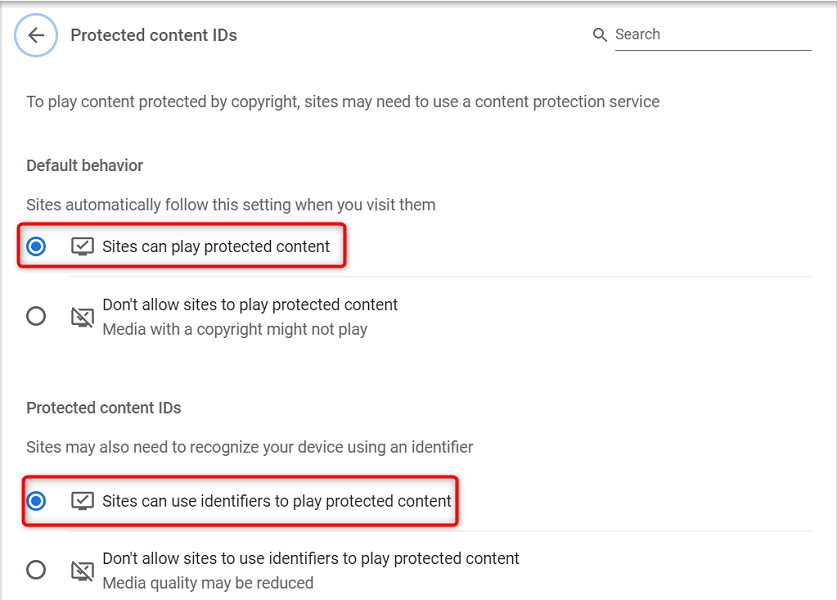Click the crossed-out monitor icon for disallowed playback
Image resolution: width=837 pixels, height=600 pixels.
[82, 315]
